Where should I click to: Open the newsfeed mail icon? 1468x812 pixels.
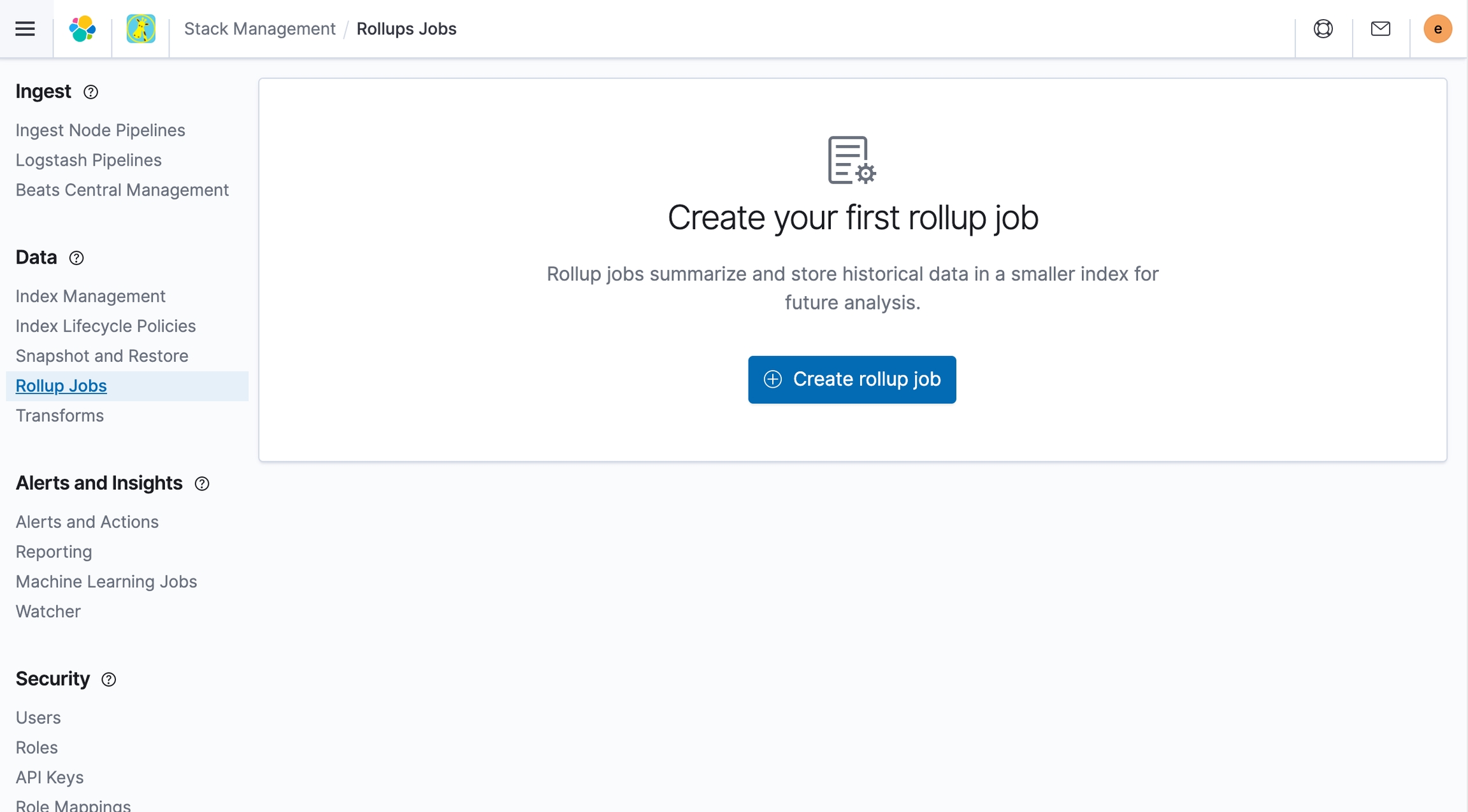(x=1381, y=29)
